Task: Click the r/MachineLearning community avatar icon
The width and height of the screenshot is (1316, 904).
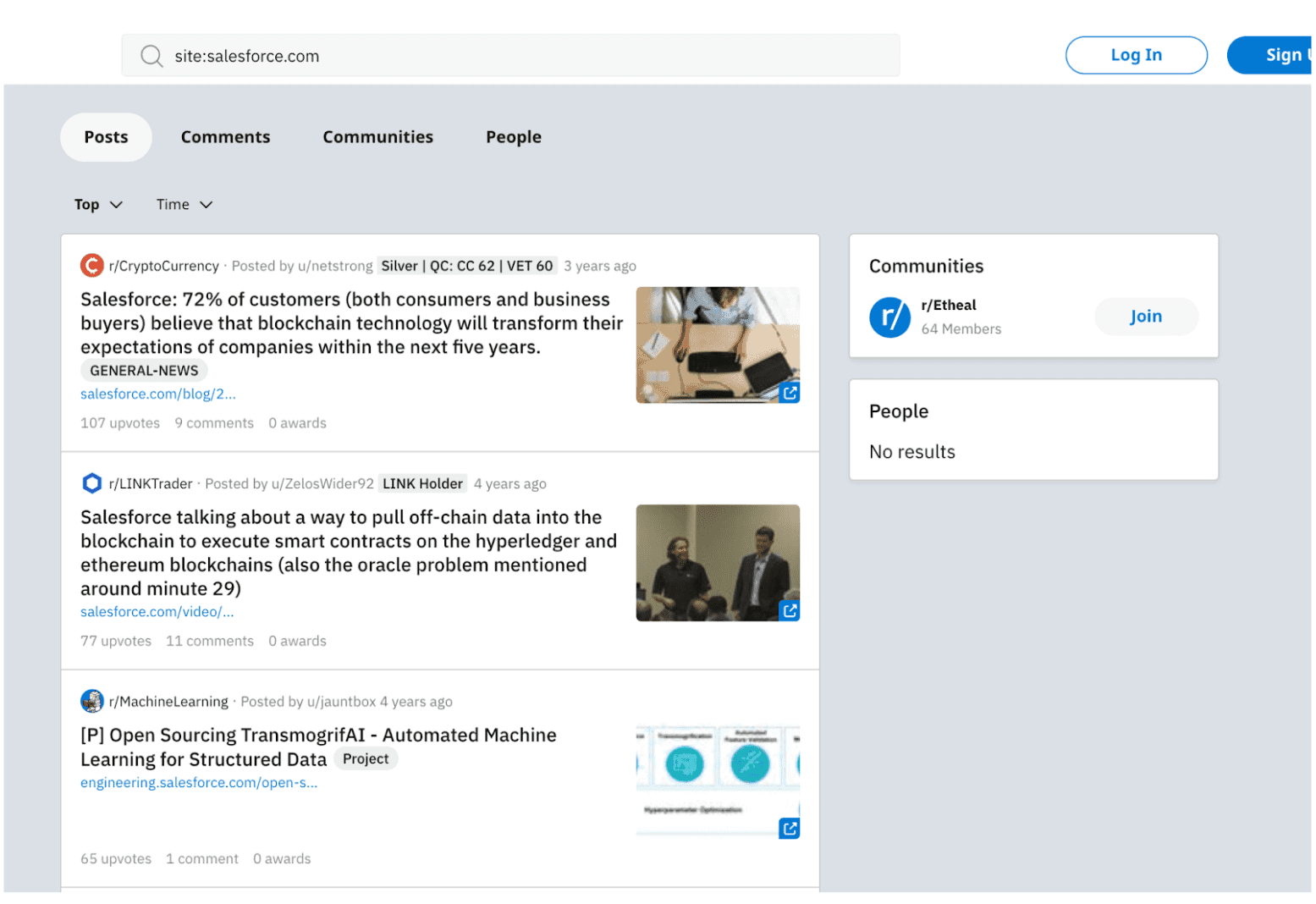Action: 91,701
